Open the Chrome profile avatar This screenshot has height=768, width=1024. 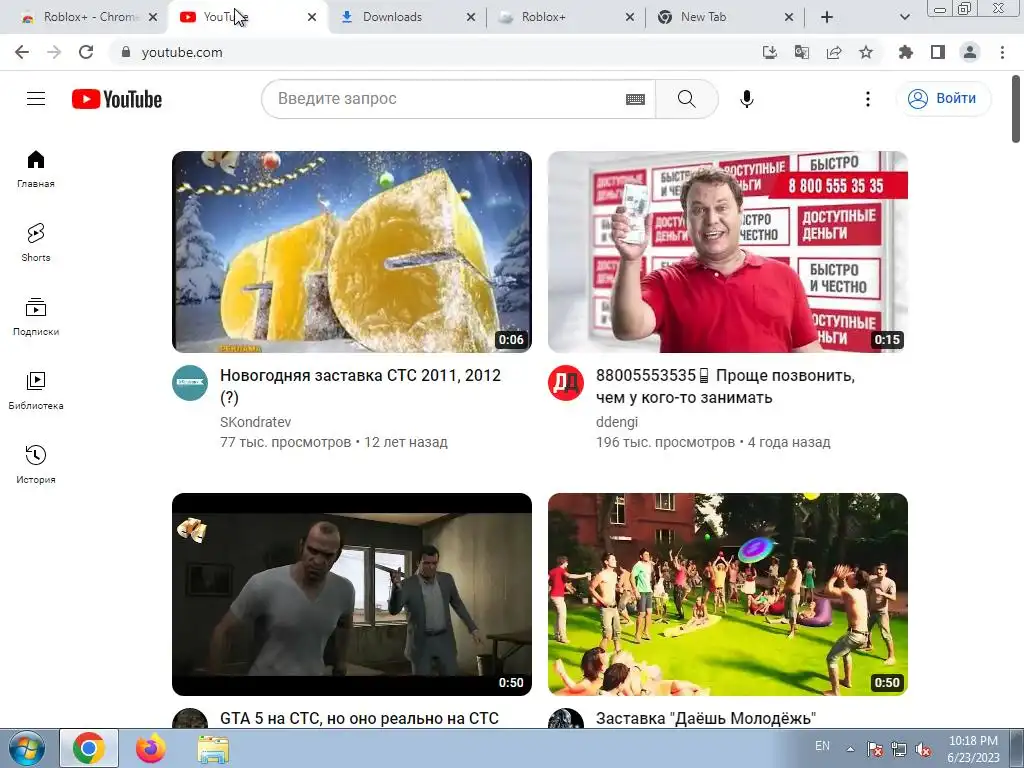pyautogui.click(x=970, y=52)
